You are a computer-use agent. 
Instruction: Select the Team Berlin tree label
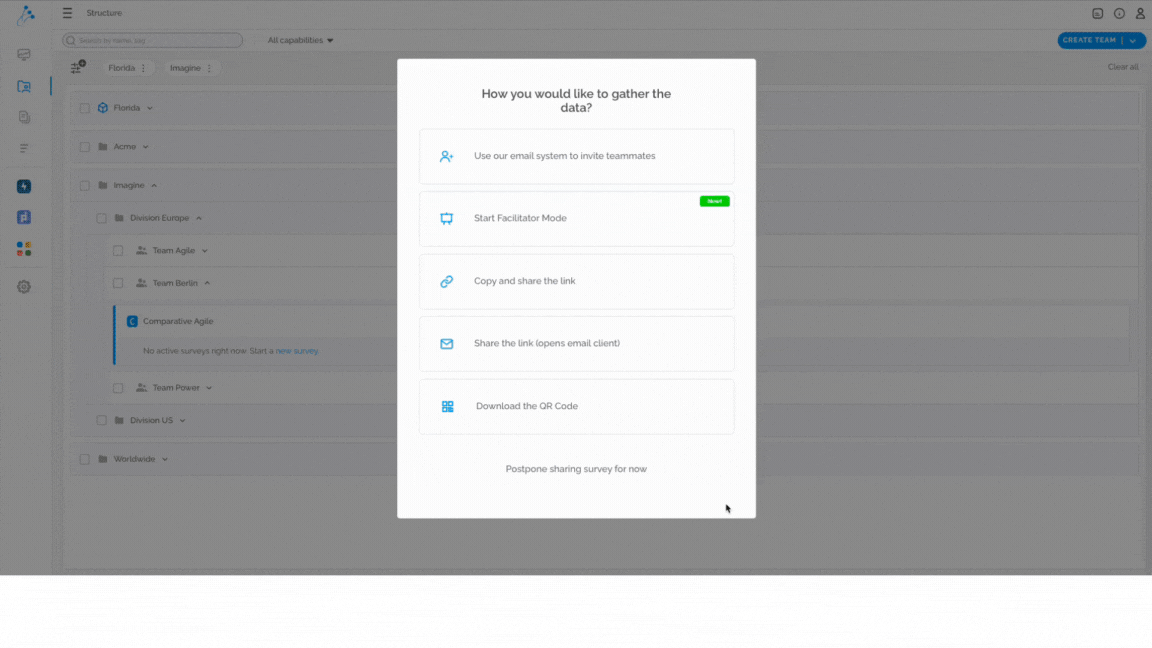point(175,283)
